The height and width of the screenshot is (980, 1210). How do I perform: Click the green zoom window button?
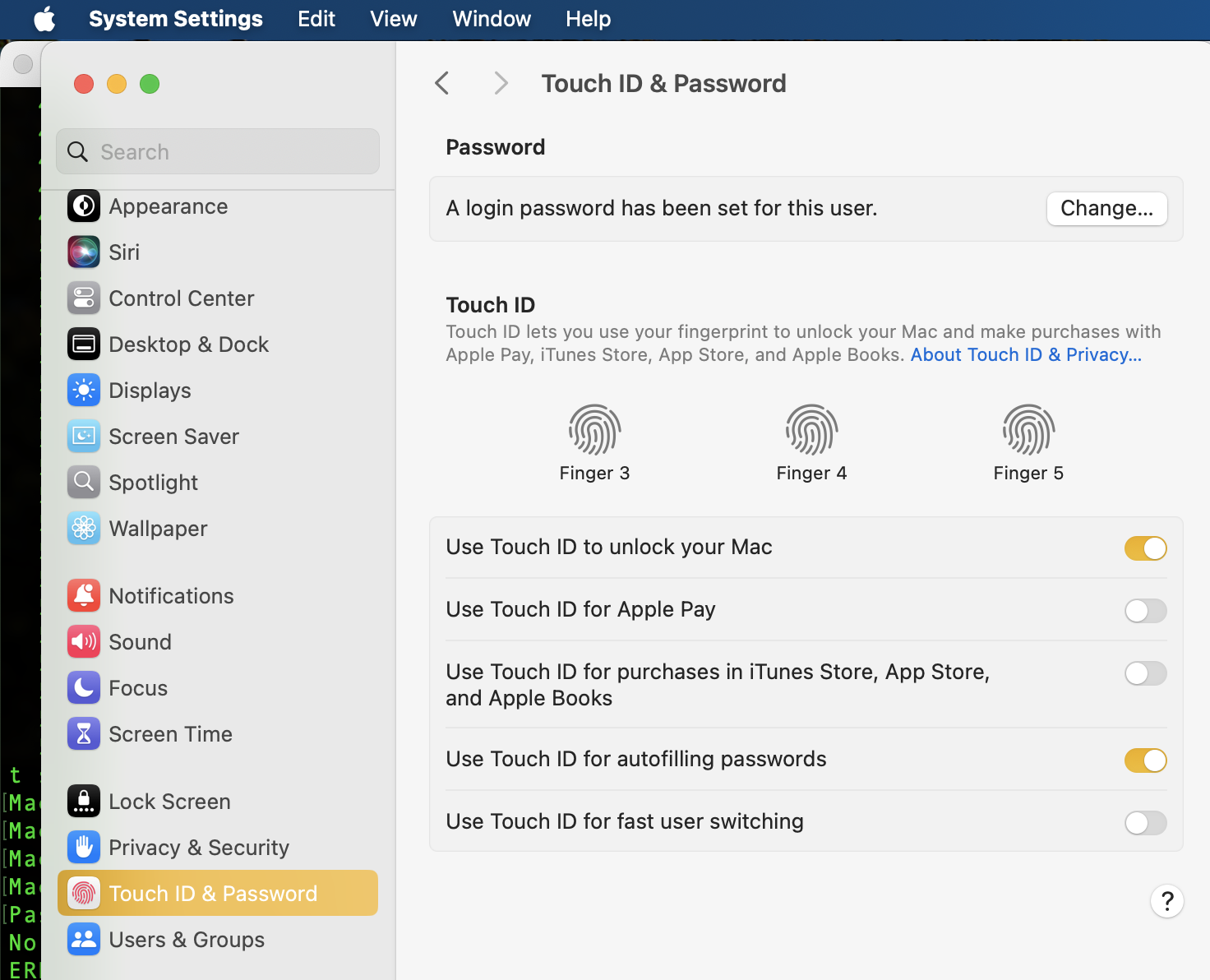[x=150, y=84]
